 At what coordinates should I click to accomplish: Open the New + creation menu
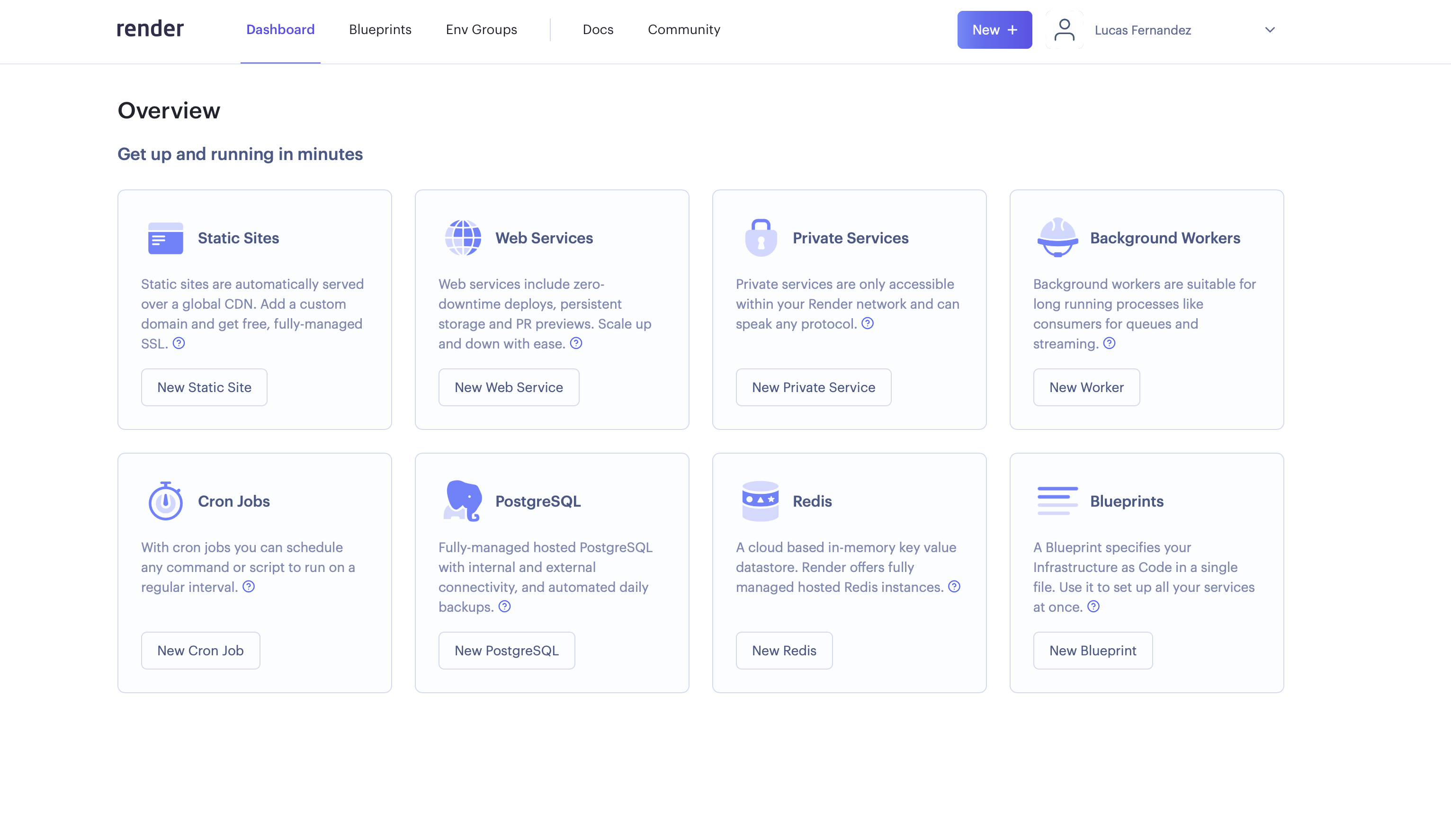coord(994,30)
